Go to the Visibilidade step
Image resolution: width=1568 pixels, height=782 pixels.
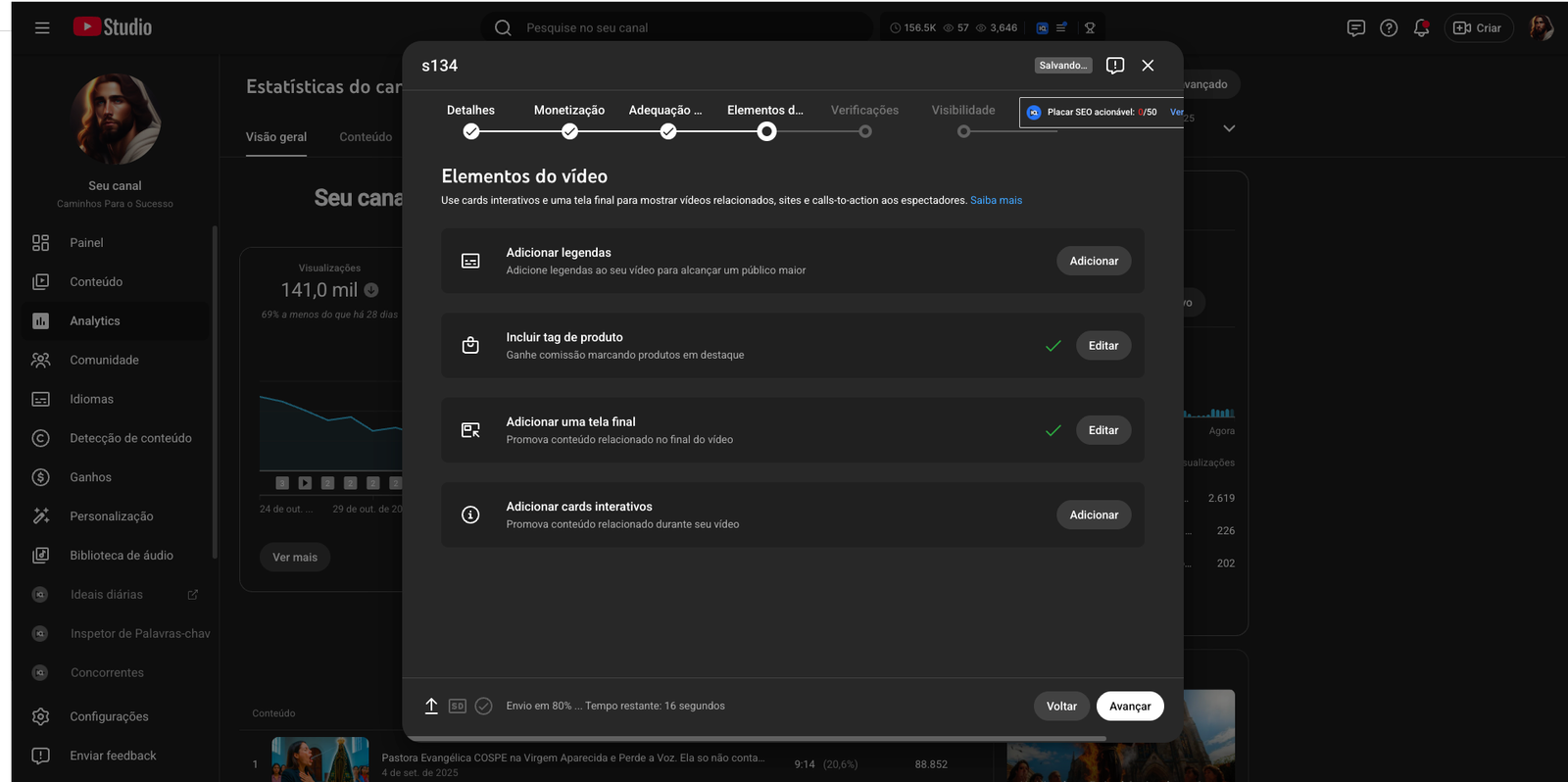click(x=963, y=122)
